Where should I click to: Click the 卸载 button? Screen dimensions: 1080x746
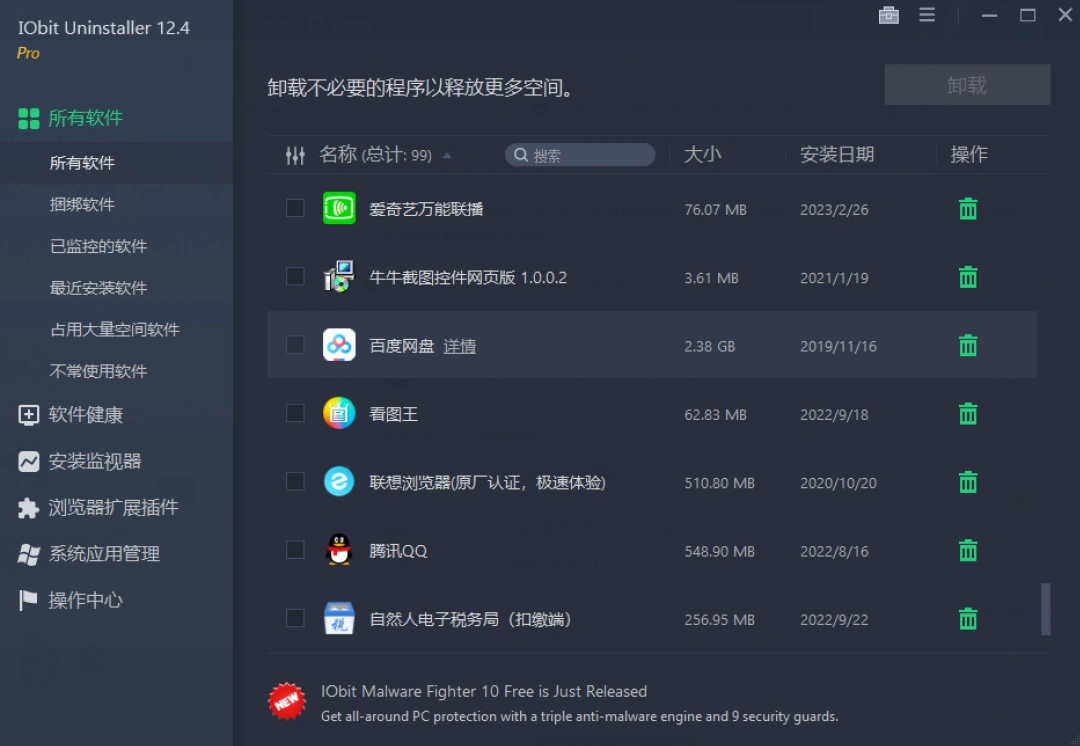tap(967, 85)
